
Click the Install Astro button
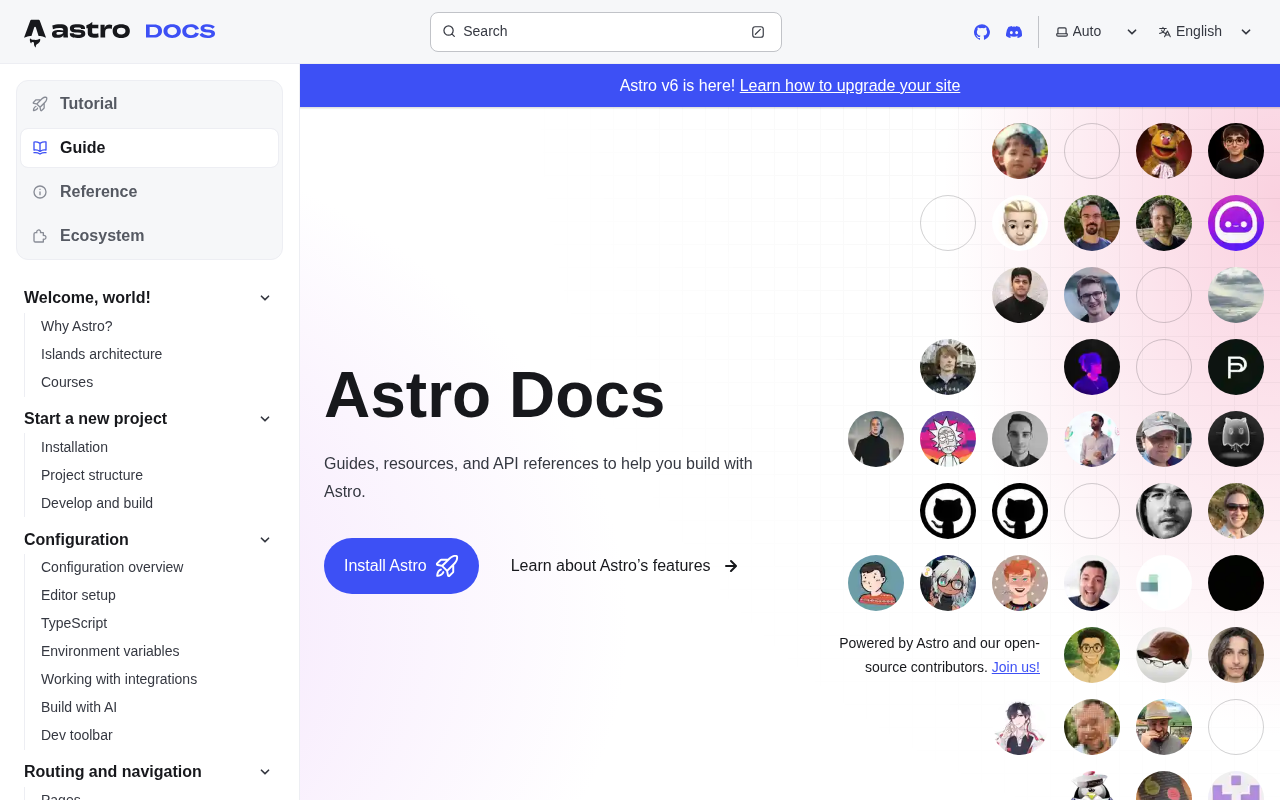point(401,566)
